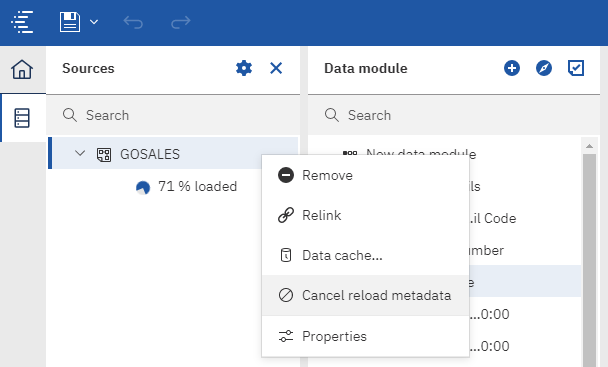This screenshot has height=367, width=608.
Task: Open Data cache... from context menu
Action: click(366, 255)
